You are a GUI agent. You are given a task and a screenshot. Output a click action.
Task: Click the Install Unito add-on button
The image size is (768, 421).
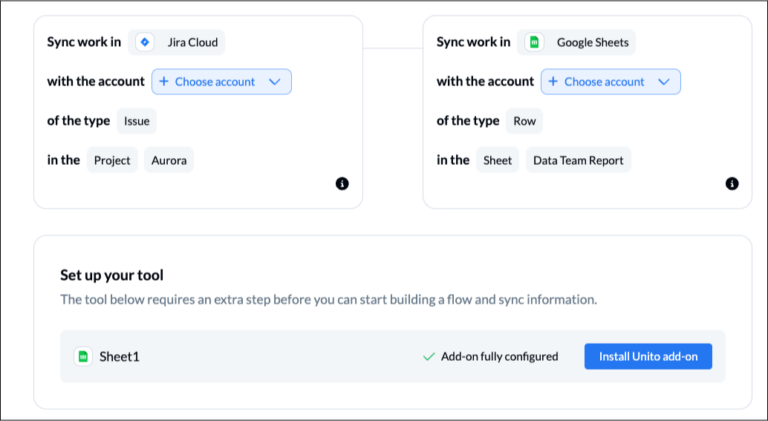click(648, 356)
